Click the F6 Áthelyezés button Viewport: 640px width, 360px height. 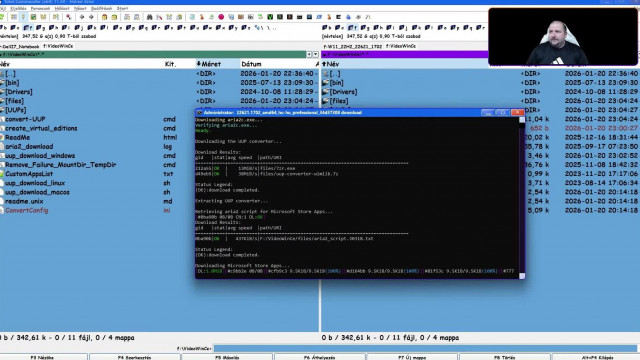tap(320, 357)
